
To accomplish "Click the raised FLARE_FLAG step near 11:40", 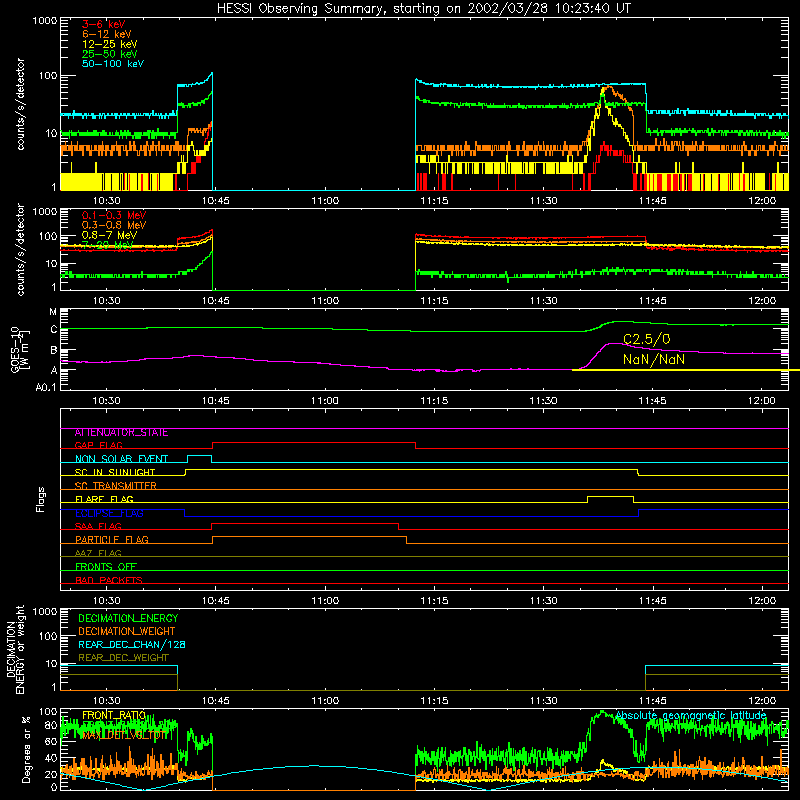I will click(610, 496).
